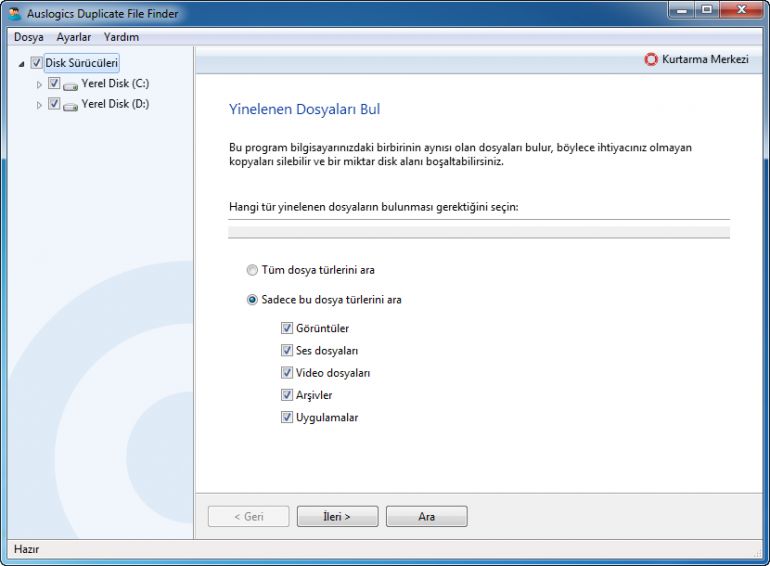This screenshot has width=770, height=566.
Task: Disable the Video dosyaları checkbox
Action: pos(287,373)
